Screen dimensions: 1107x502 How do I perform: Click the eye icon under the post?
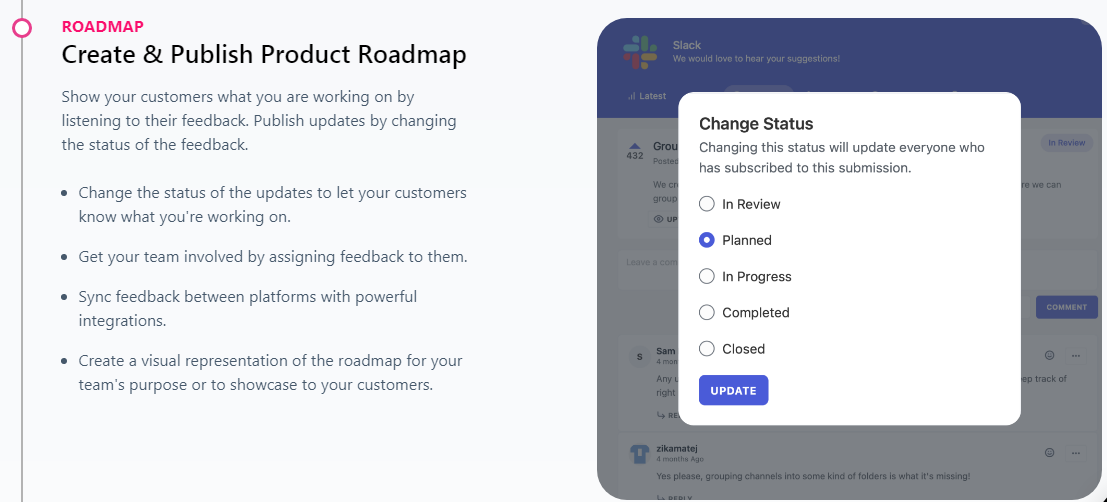(658, 219)
